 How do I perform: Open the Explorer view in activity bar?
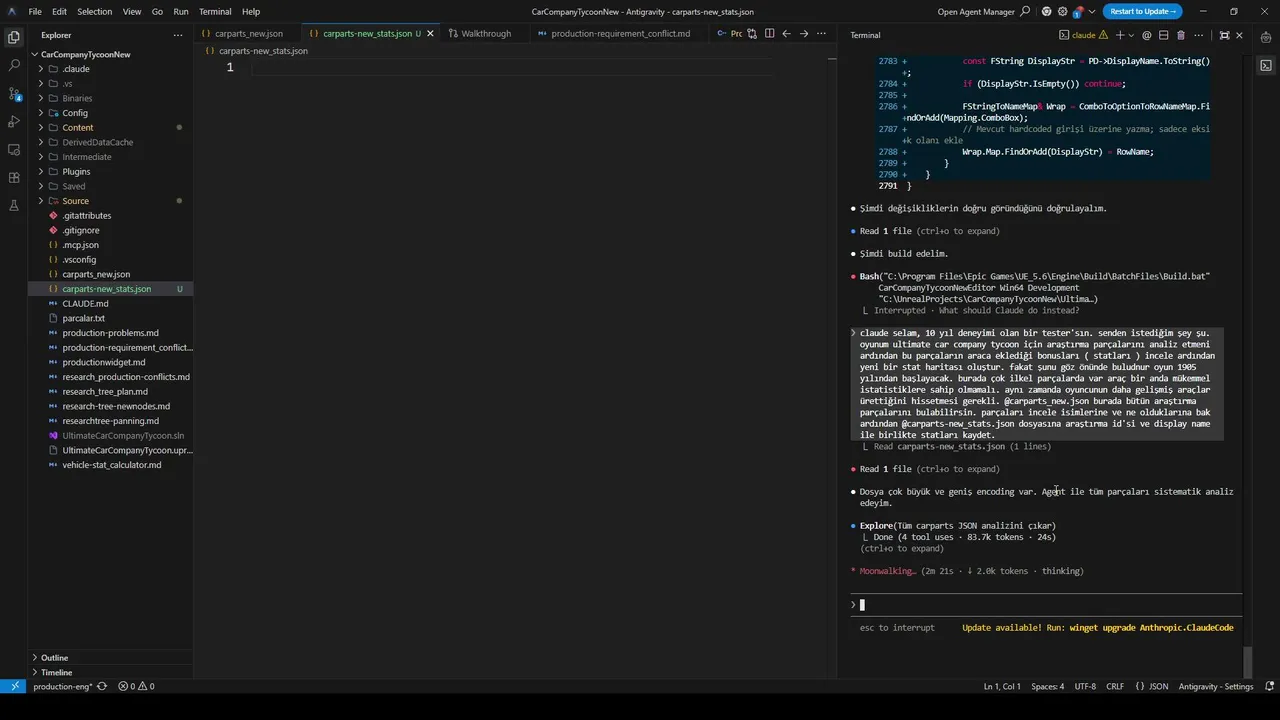tap(14, 37)
